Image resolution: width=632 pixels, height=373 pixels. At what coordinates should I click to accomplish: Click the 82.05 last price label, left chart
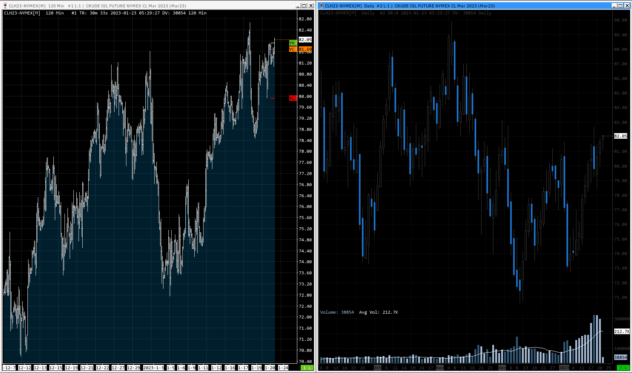(305, 40)
